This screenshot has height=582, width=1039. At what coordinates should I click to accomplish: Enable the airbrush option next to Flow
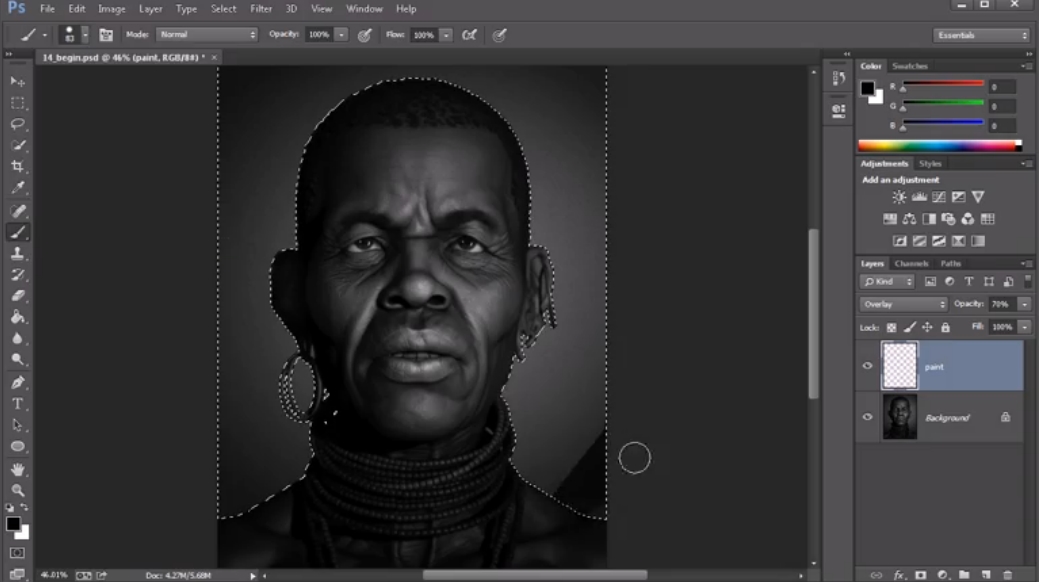coord(469,35)
